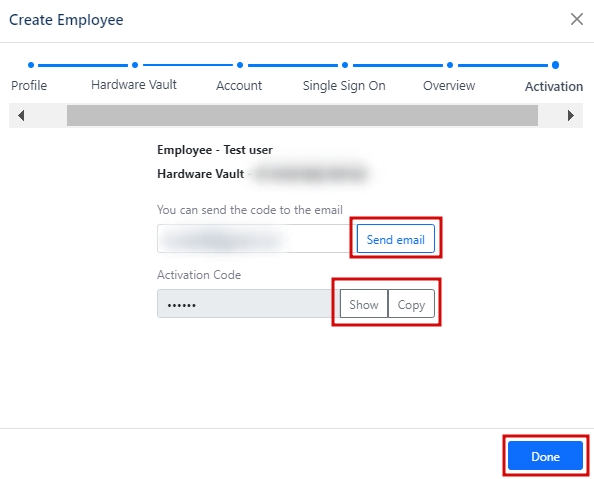The width and height of the screenshot is (594, 479).
Task: Select the Hardware Vault step
Action: tap(134, 85)
